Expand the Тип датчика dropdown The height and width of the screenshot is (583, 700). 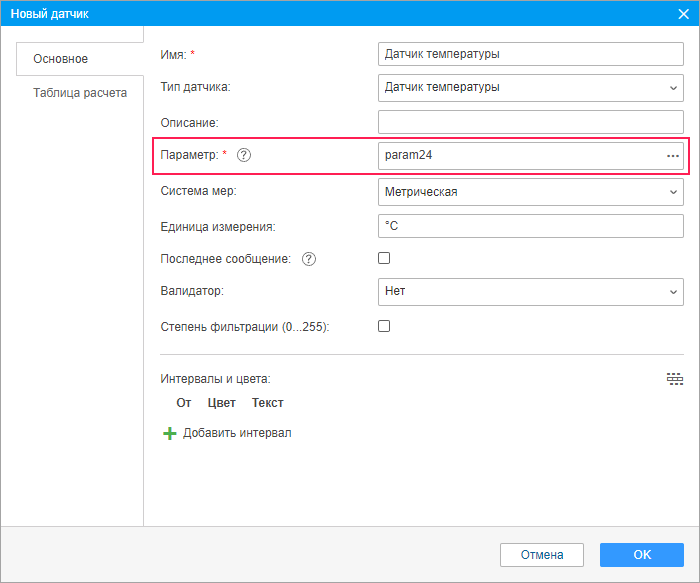click(531, 88)
